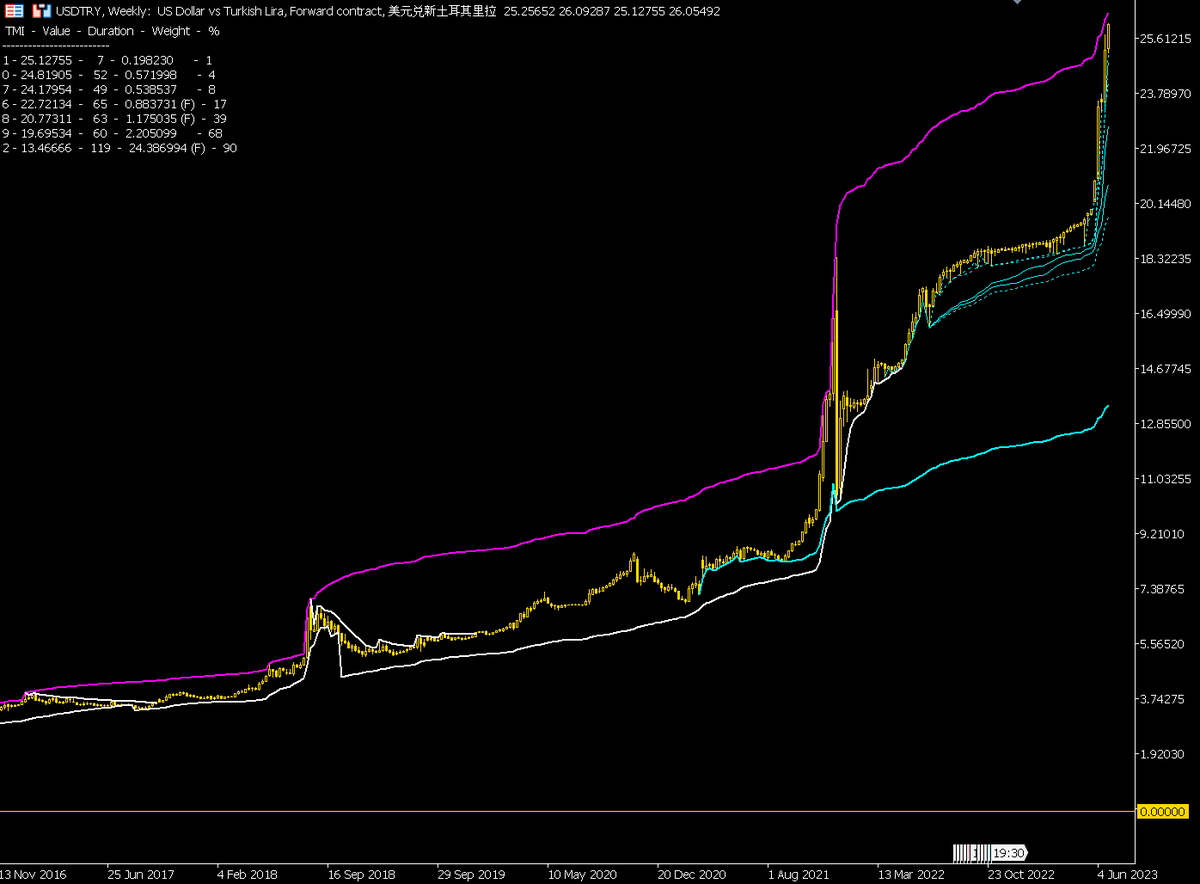1200x884 pixels.
Task: Click the 12.85500 price scale label
Action: 1166,424
